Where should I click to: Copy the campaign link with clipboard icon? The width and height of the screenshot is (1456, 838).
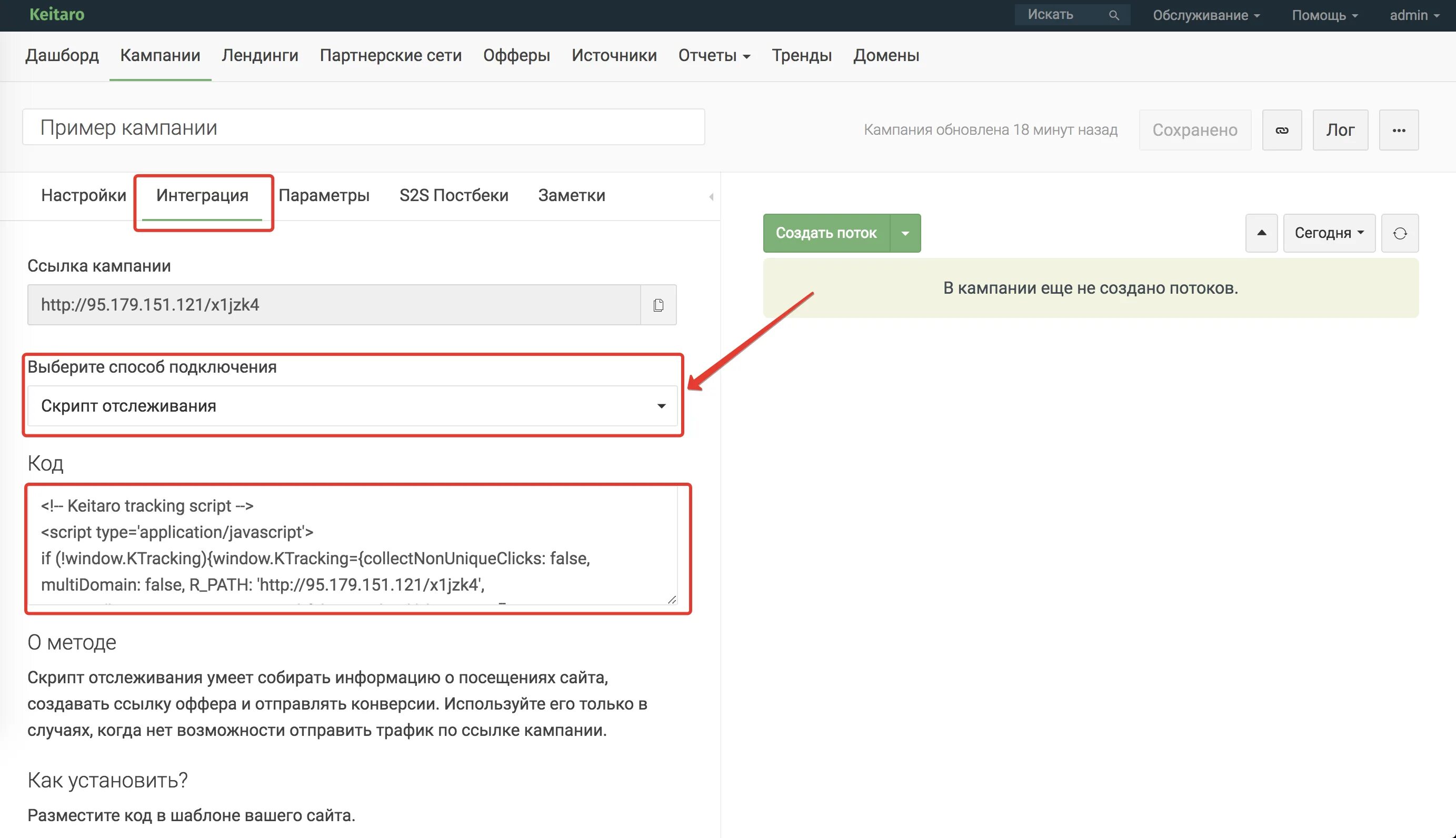pyautogui.click(x=659, y=304)
